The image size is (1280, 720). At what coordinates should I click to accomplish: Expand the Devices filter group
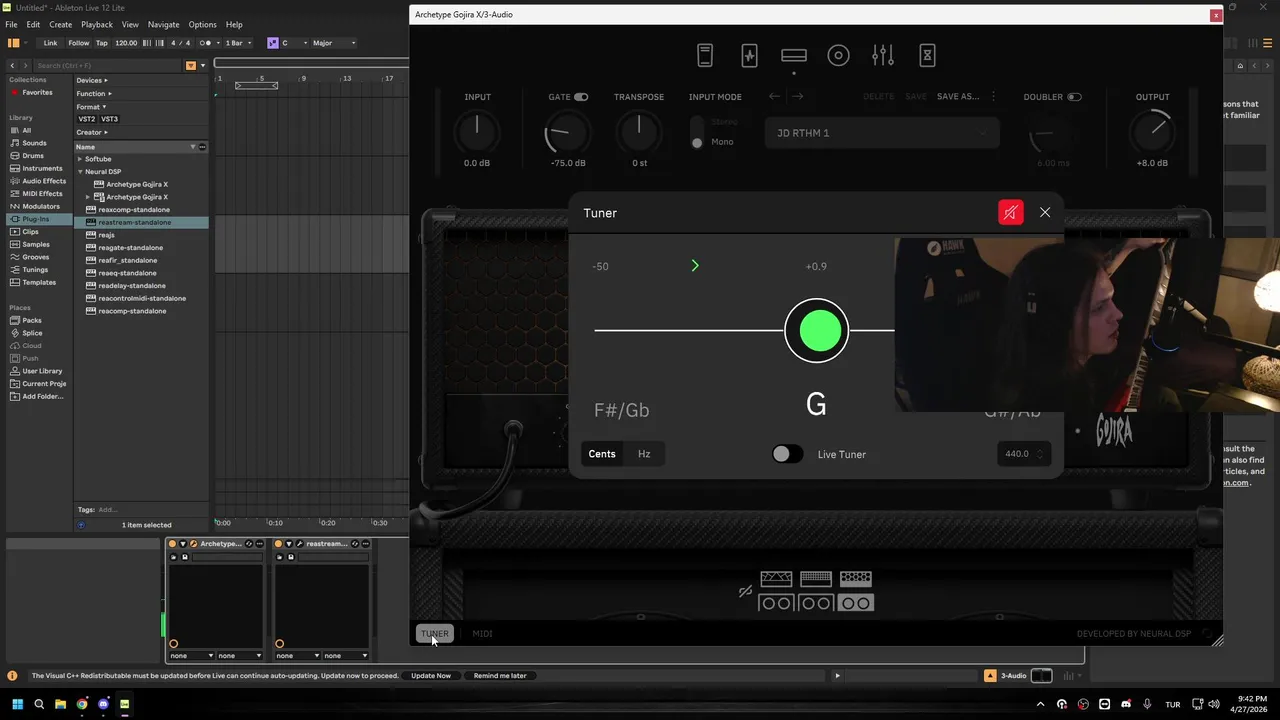pos(92,80)
